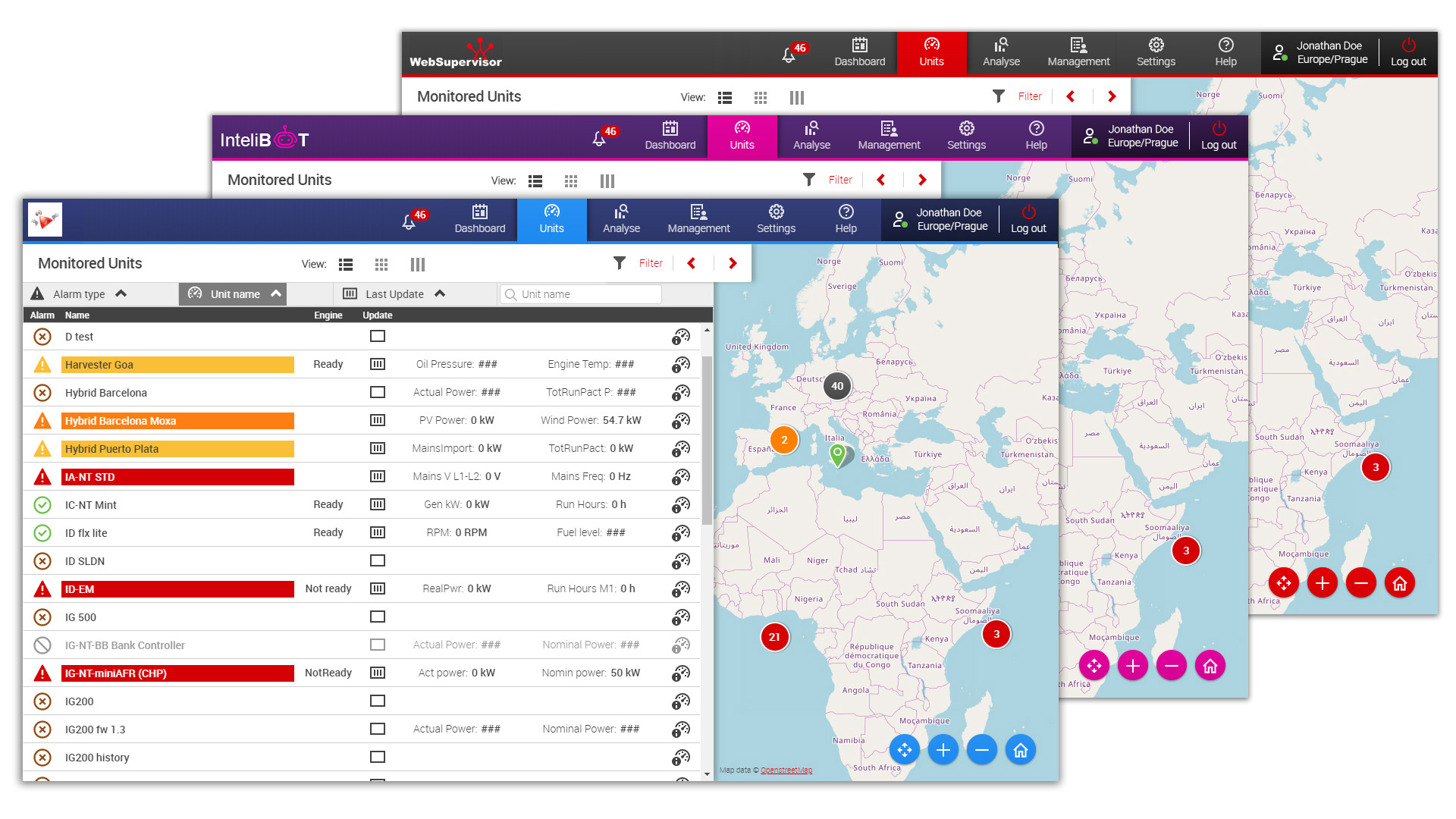This screenshot has height=819, width=1456.
Task: Switch to list view icon
Action: [x=346, y=264]
